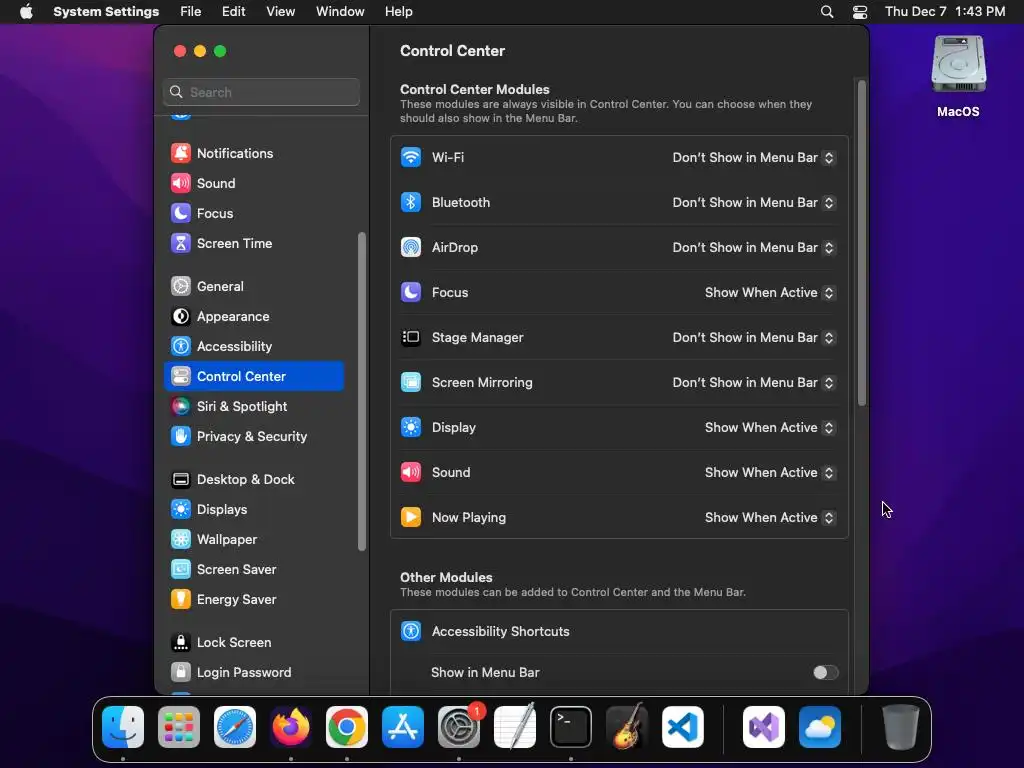The height and width of the screenshot is (768, 1024).
Task: Open Lock Screen settings
Action: tap(253, 643)
